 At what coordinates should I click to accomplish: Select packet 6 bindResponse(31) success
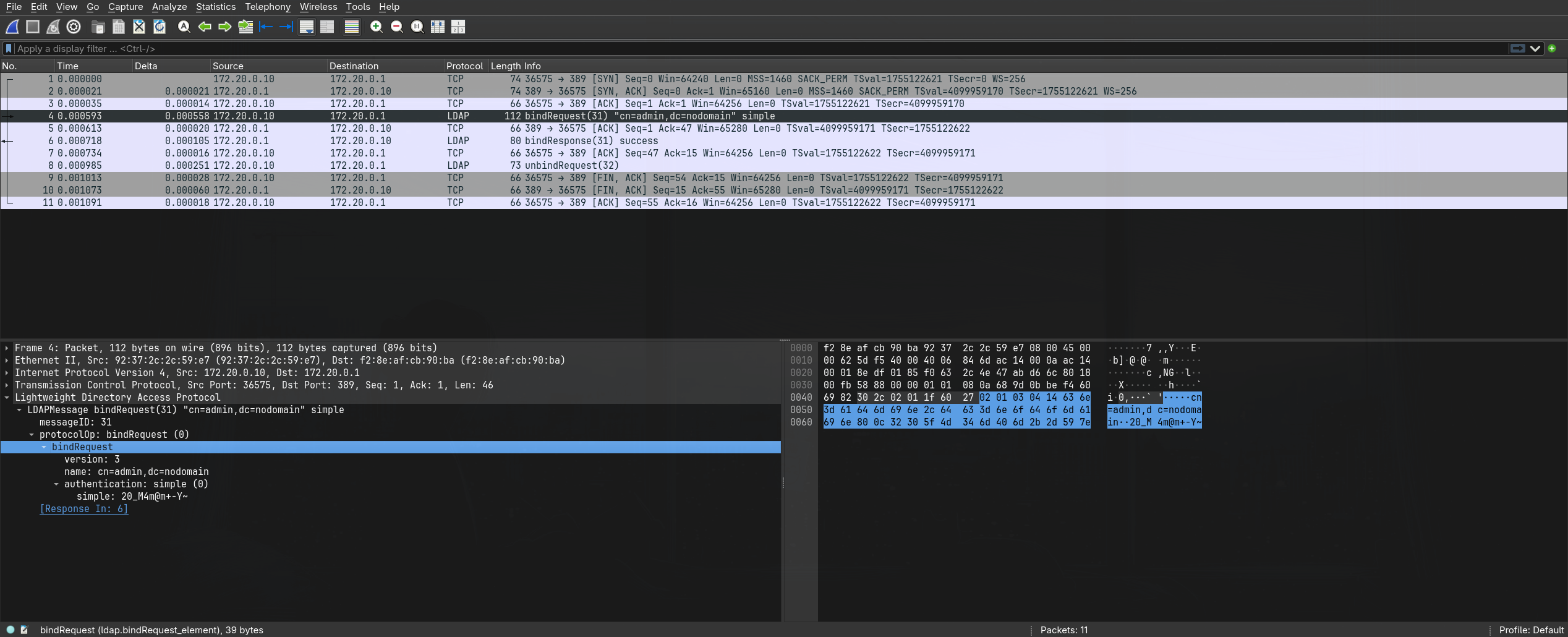click(x=784, y=141)
